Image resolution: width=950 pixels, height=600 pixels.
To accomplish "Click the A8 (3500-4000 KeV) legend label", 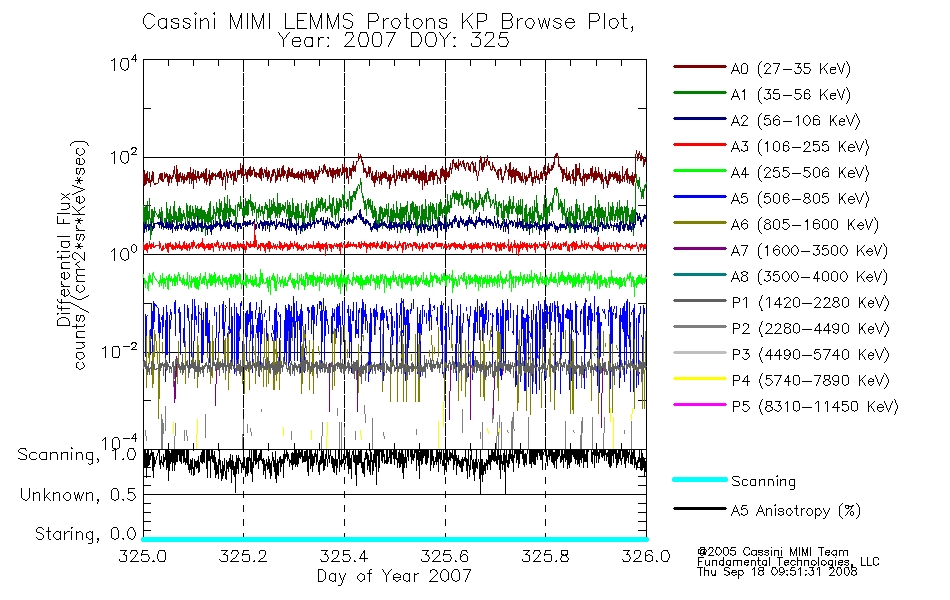I will [809, 277].
